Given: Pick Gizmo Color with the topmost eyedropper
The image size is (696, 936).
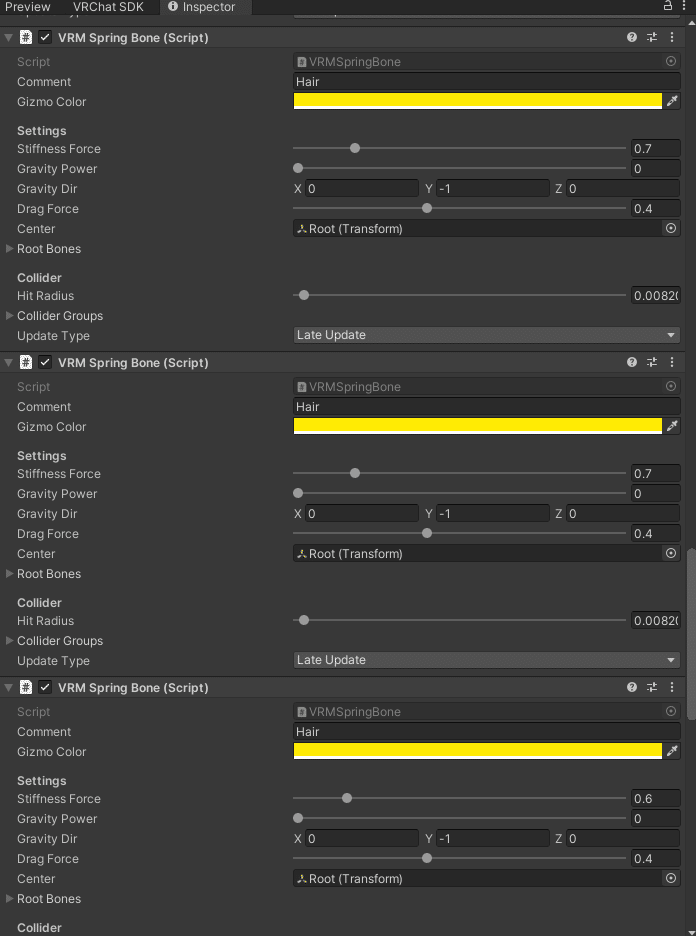Looking at the screenshot, I should pyautogui.click(x=672, y=101).
